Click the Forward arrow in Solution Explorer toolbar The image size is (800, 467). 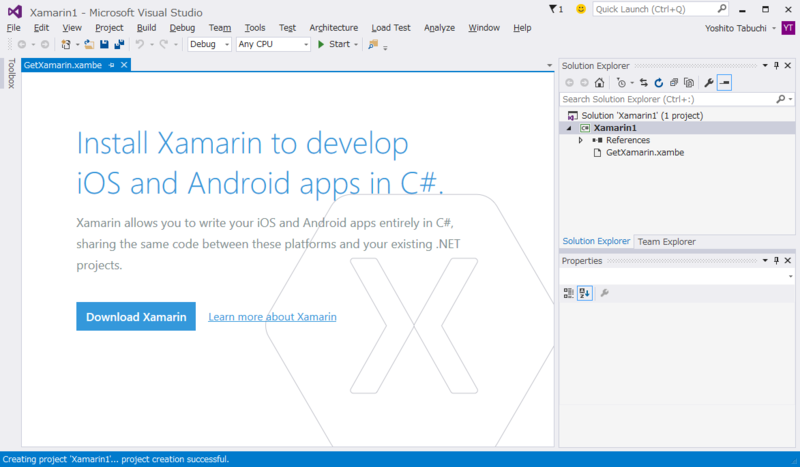584,83
